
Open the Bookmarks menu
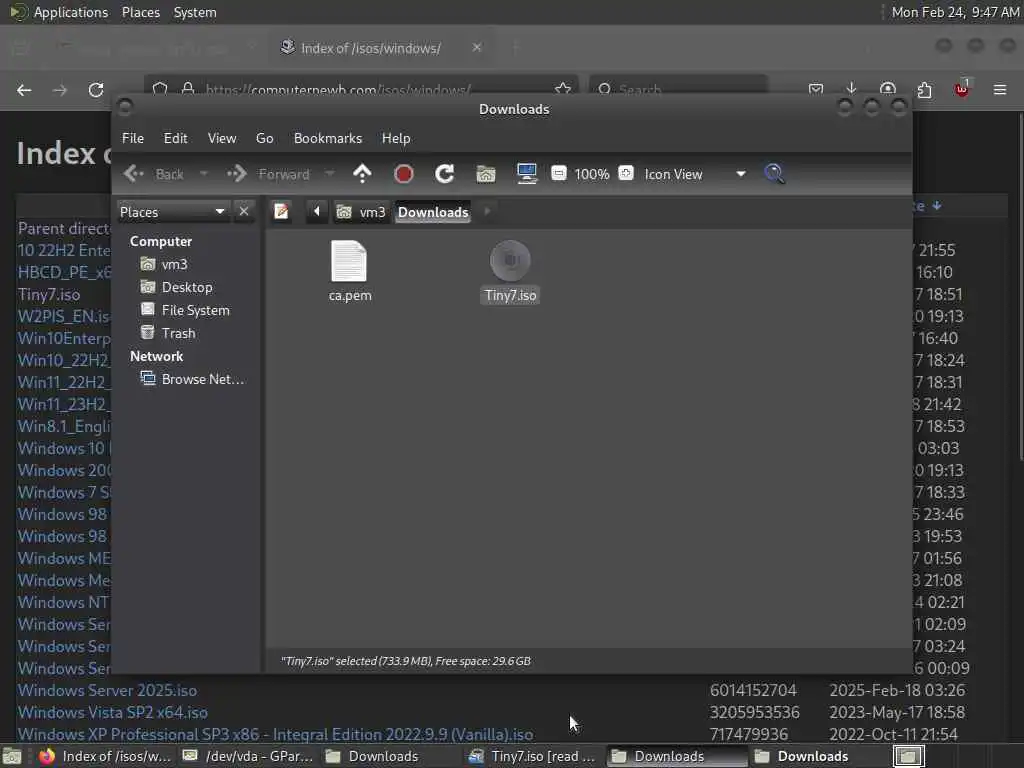328,138
